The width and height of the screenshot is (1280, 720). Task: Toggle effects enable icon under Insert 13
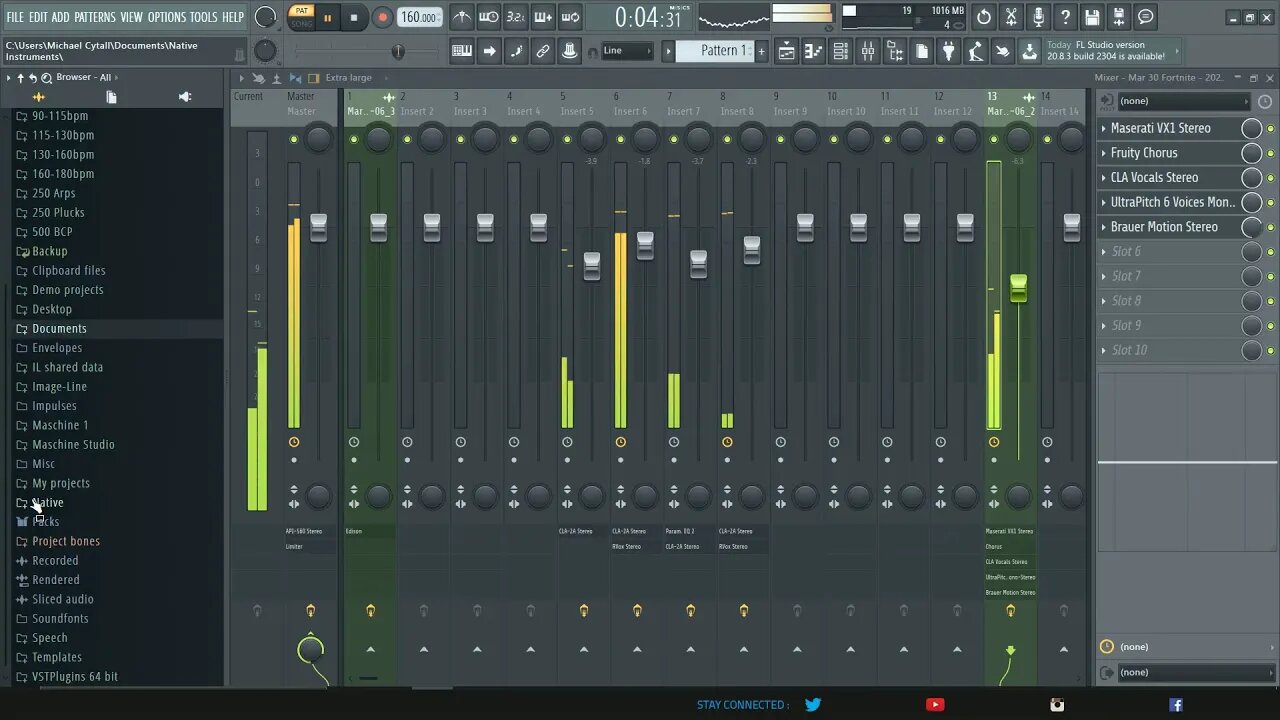tap(1010, 610)
